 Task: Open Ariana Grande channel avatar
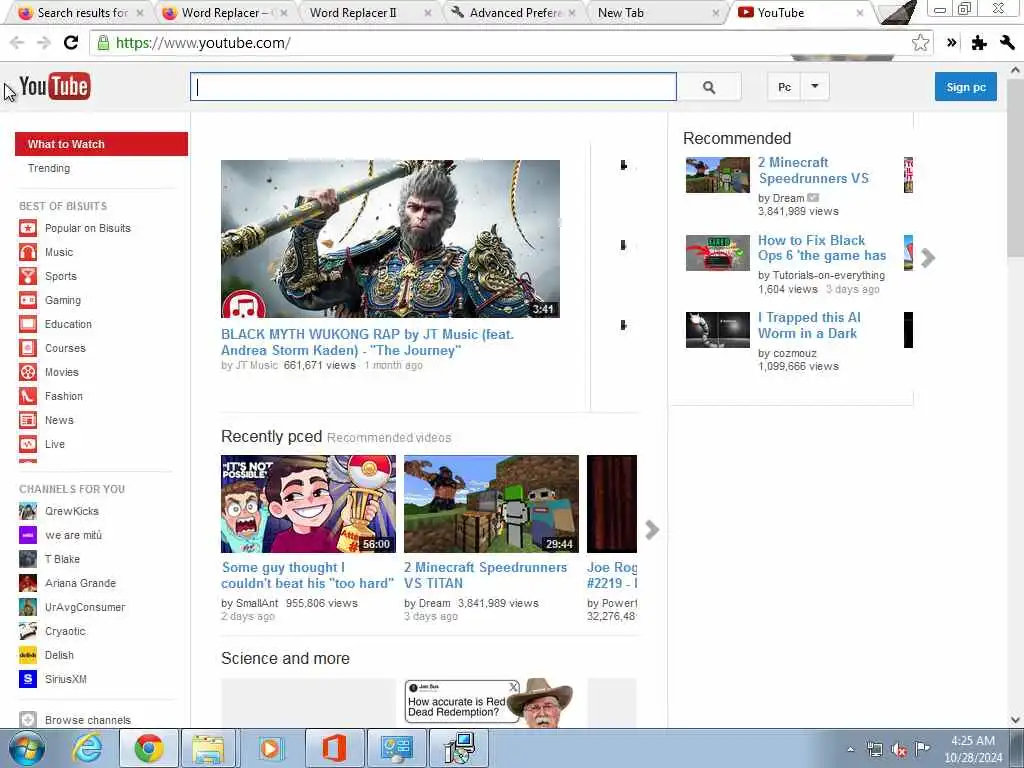coord(27,583)
